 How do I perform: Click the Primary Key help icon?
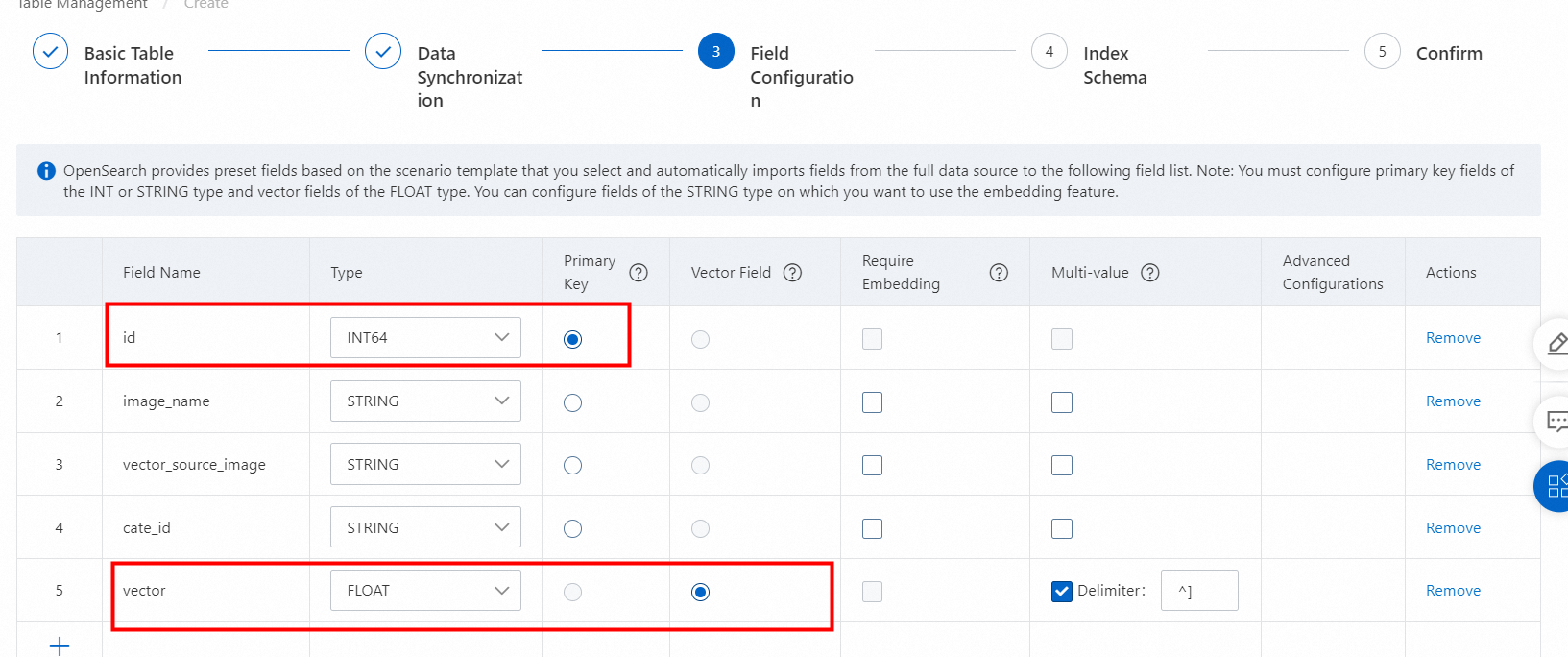pos(639,273)
